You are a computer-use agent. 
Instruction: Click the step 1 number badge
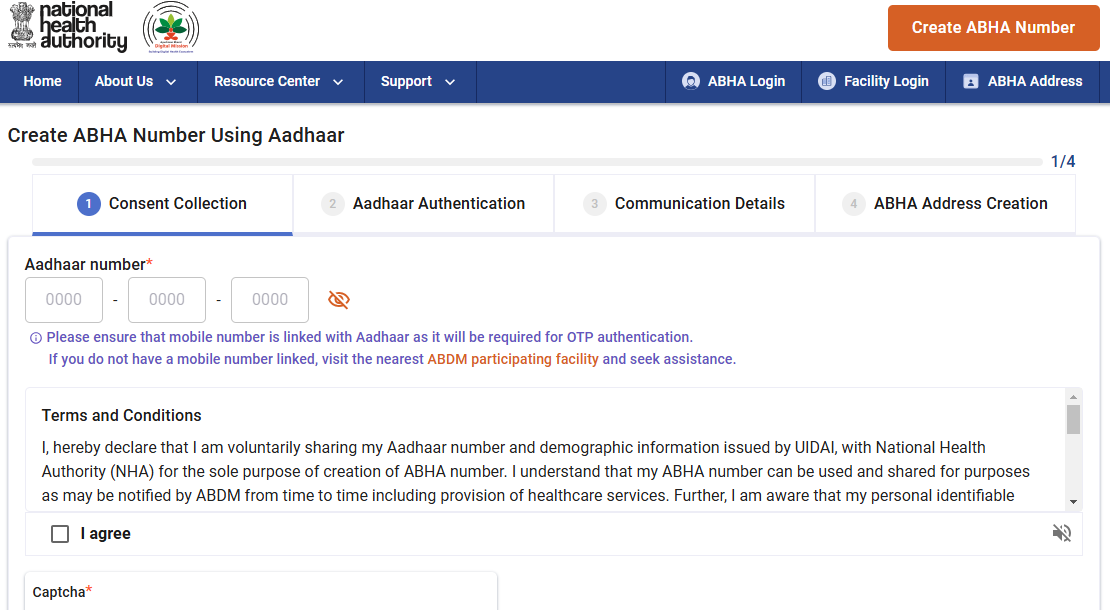88,204
